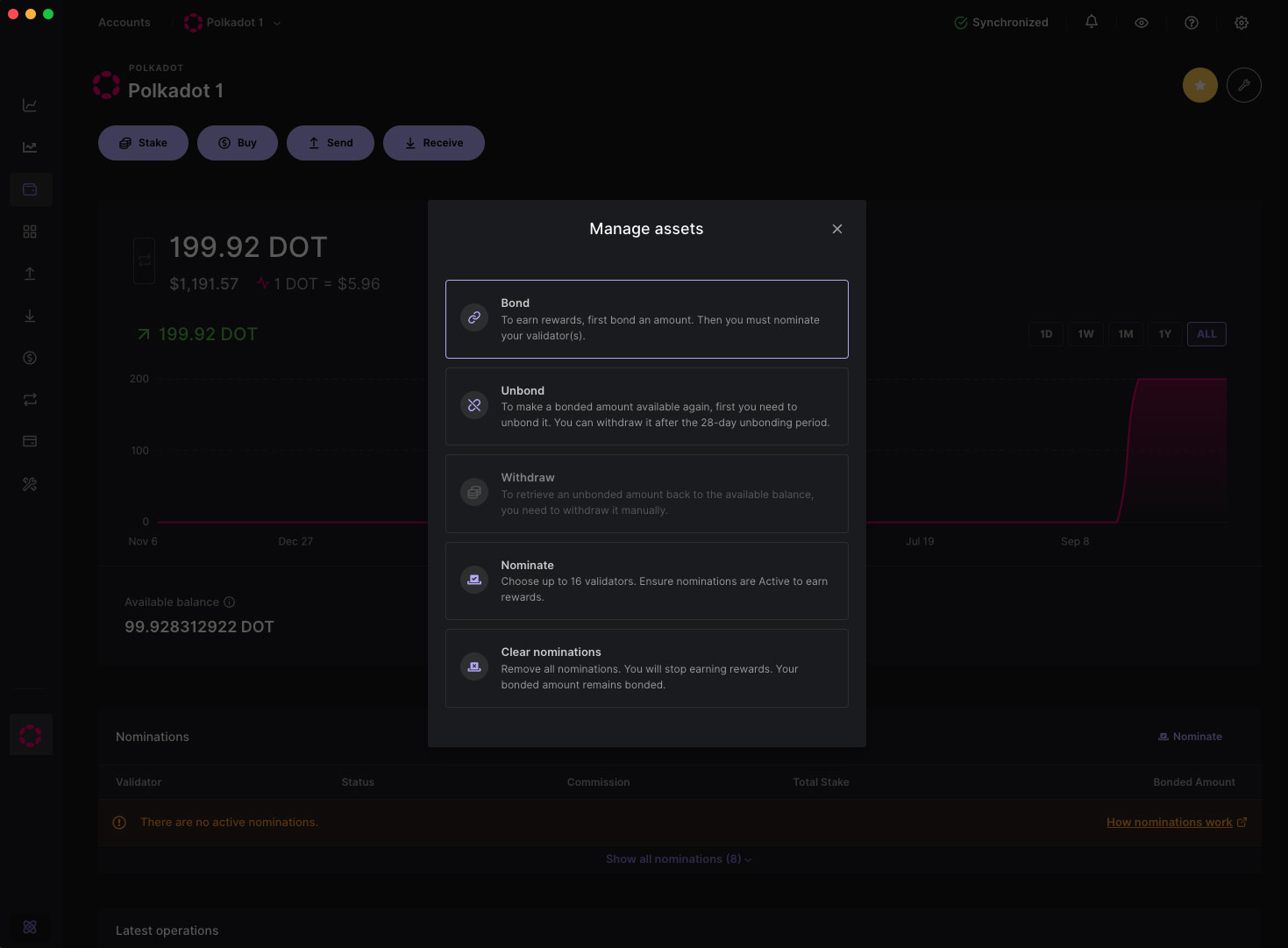Select the Bond option
The width and height of the screenshot is (1288, 948).
point(647,319)
